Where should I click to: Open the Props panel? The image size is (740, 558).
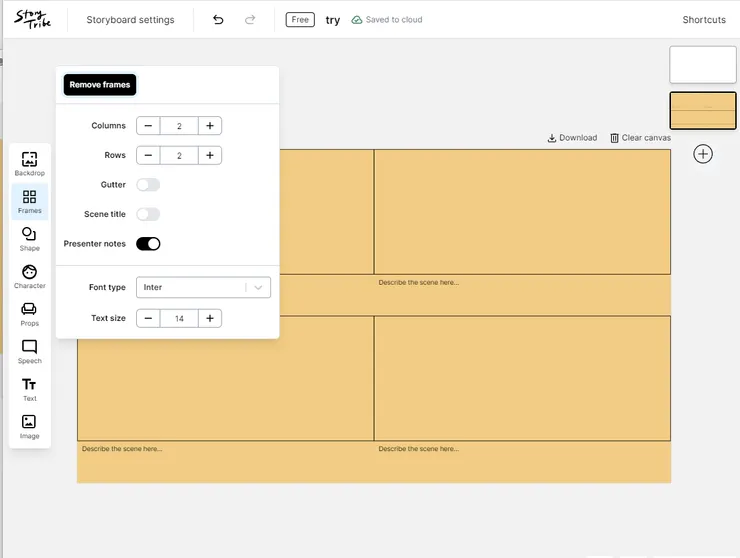pos(29,314)
